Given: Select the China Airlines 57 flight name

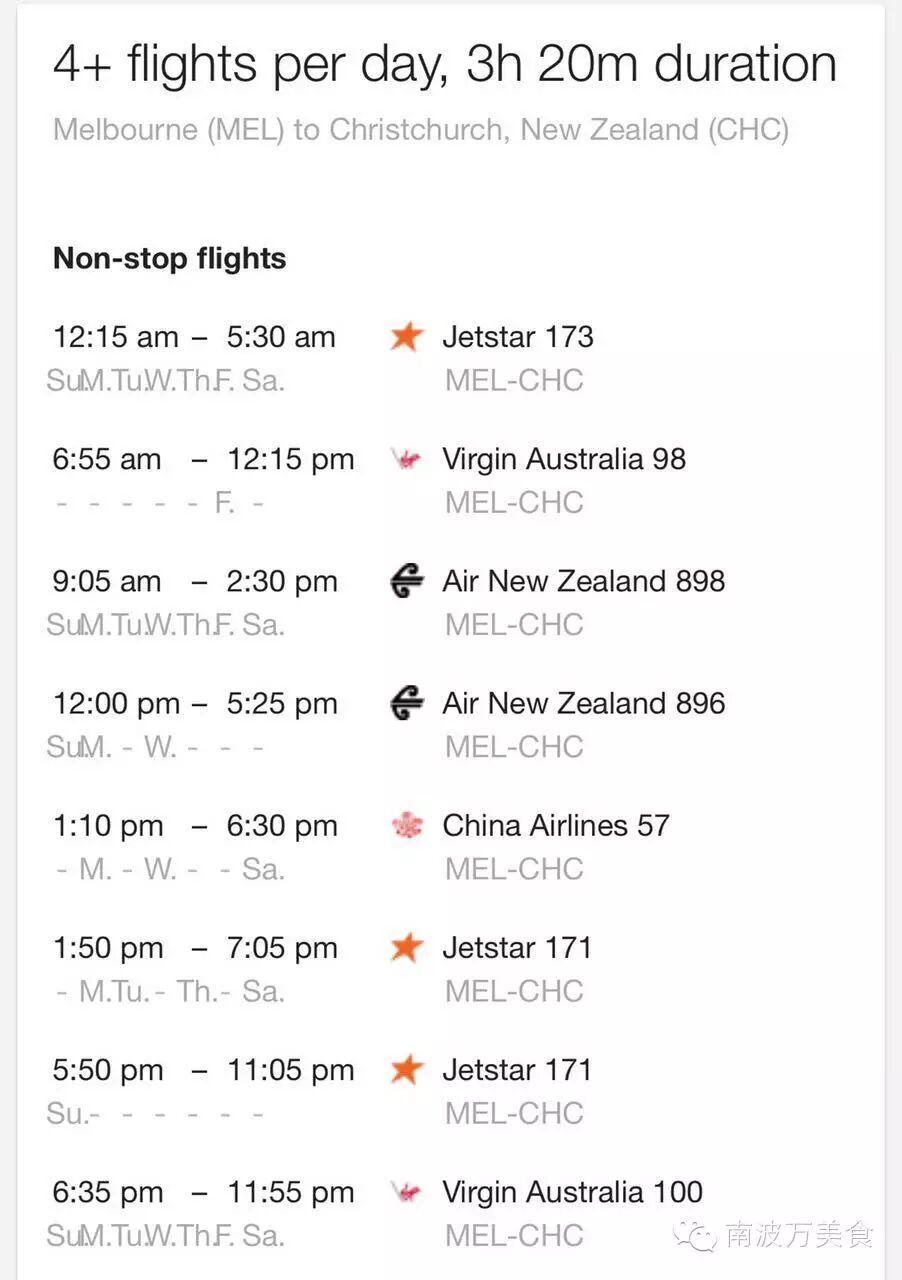Looking at the screenshot, I should [x=556, y=826].
